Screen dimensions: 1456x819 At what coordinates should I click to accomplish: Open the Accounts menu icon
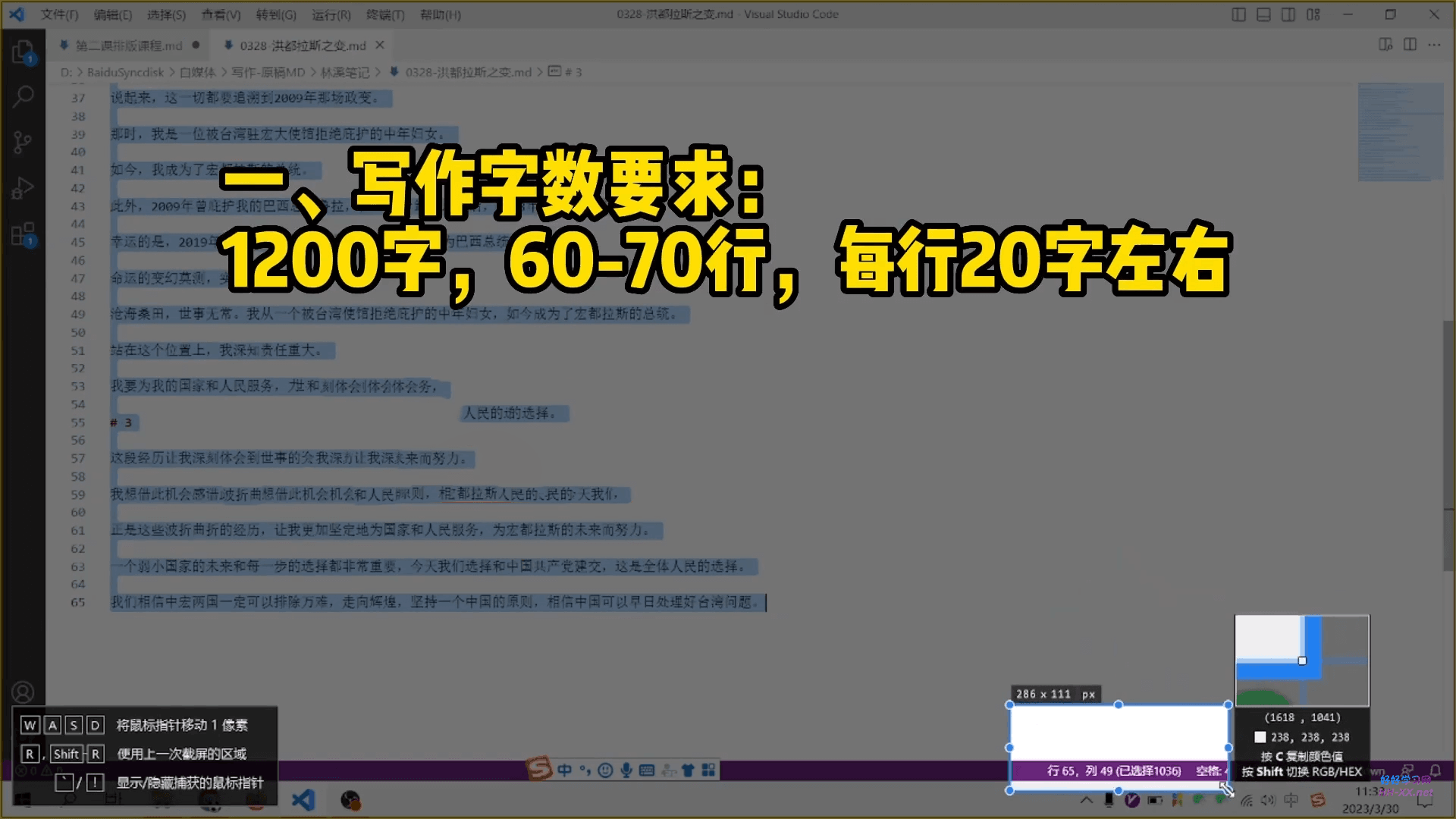pyautogui.click(x=23, y=692)
